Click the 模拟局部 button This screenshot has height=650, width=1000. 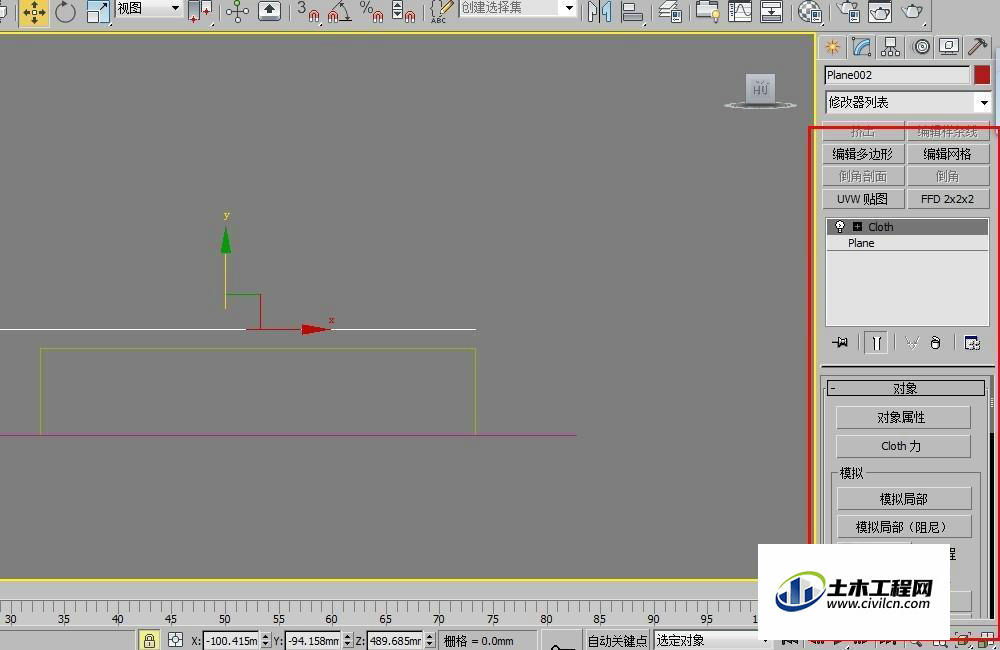coord(904,499)
